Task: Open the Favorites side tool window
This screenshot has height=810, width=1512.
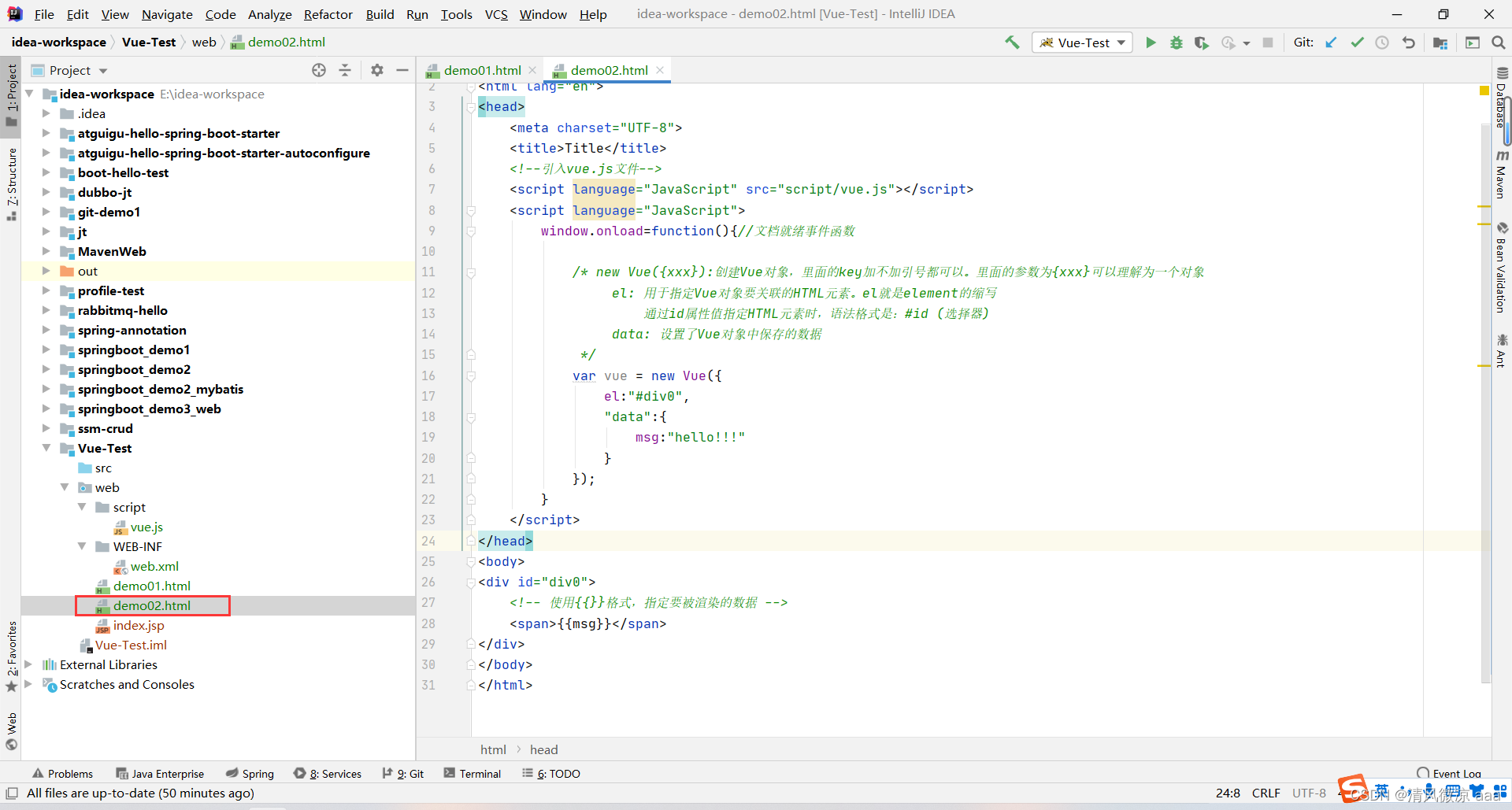Action: (x=11, y=657)
